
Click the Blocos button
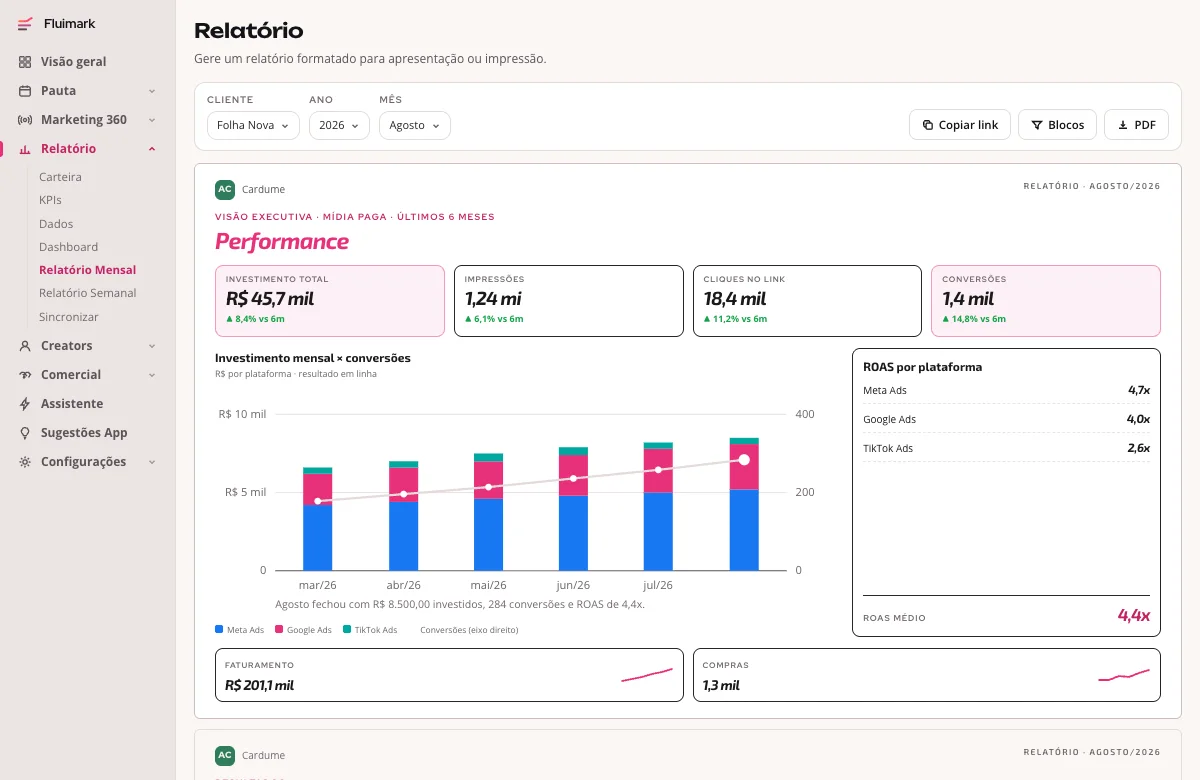tap(1057, 125)
